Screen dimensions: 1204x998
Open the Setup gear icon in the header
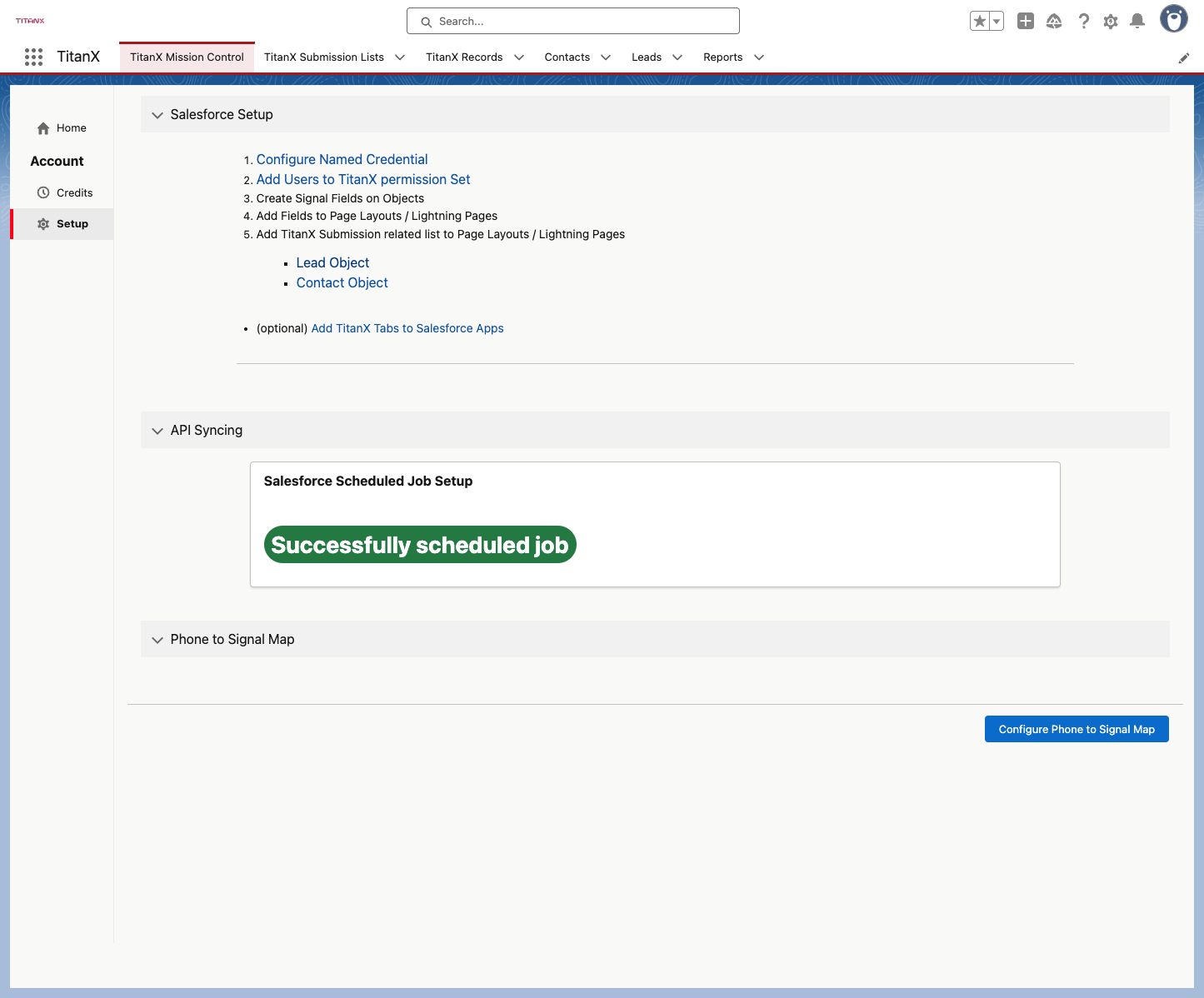click(x=1111, y=22)
